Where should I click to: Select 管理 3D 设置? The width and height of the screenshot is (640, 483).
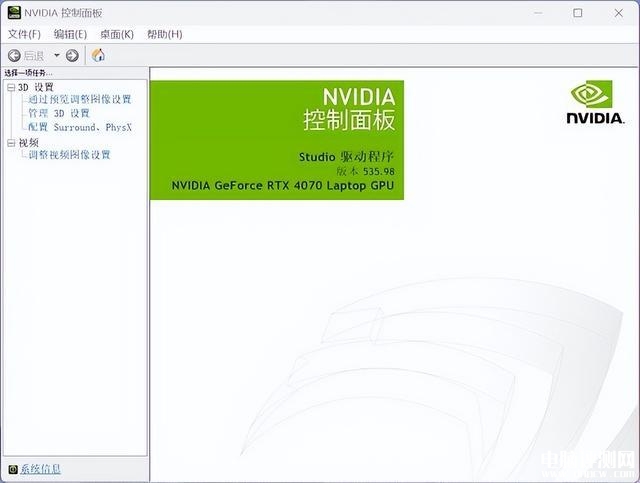pyautogui.click(x=58, y=113)
